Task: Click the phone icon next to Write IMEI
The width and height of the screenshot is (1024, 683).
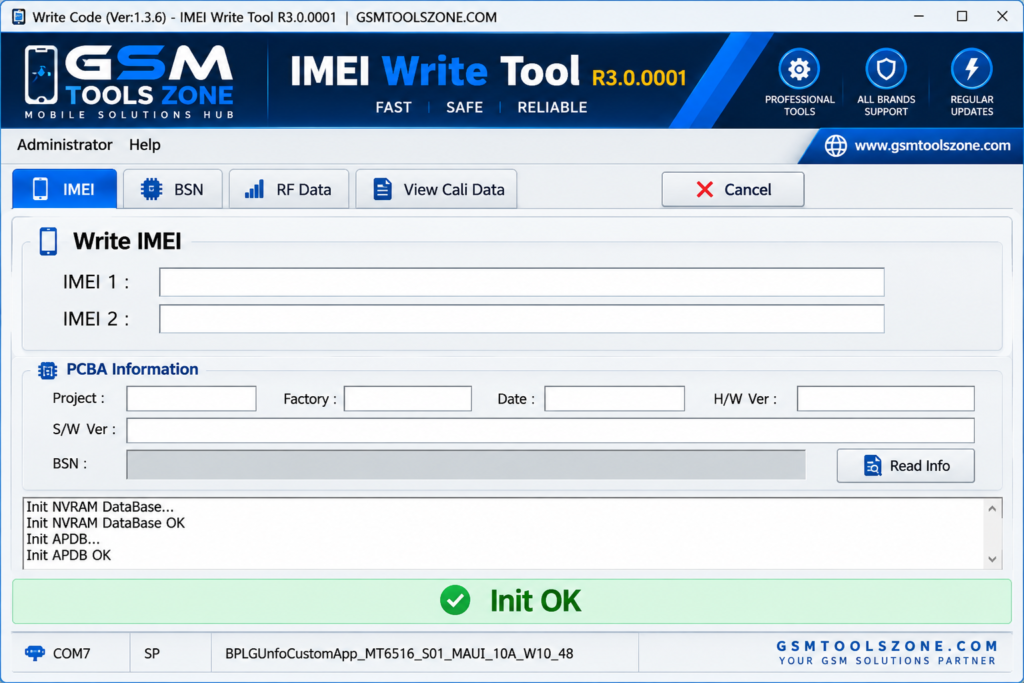Action: (x=48, y=242)
